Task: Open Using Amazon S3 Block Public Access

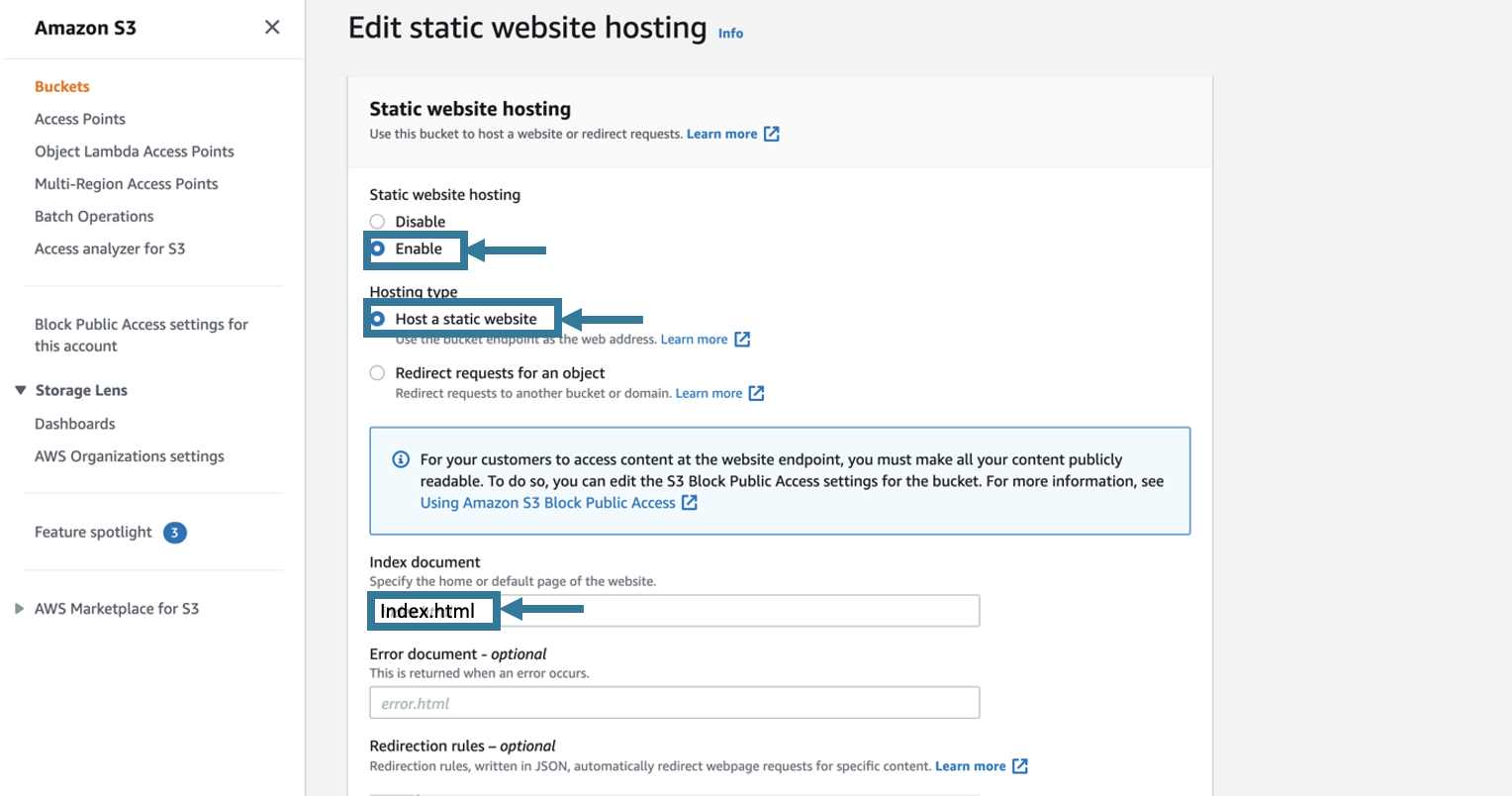Action: pyautogui.click(x=548, y=503)
